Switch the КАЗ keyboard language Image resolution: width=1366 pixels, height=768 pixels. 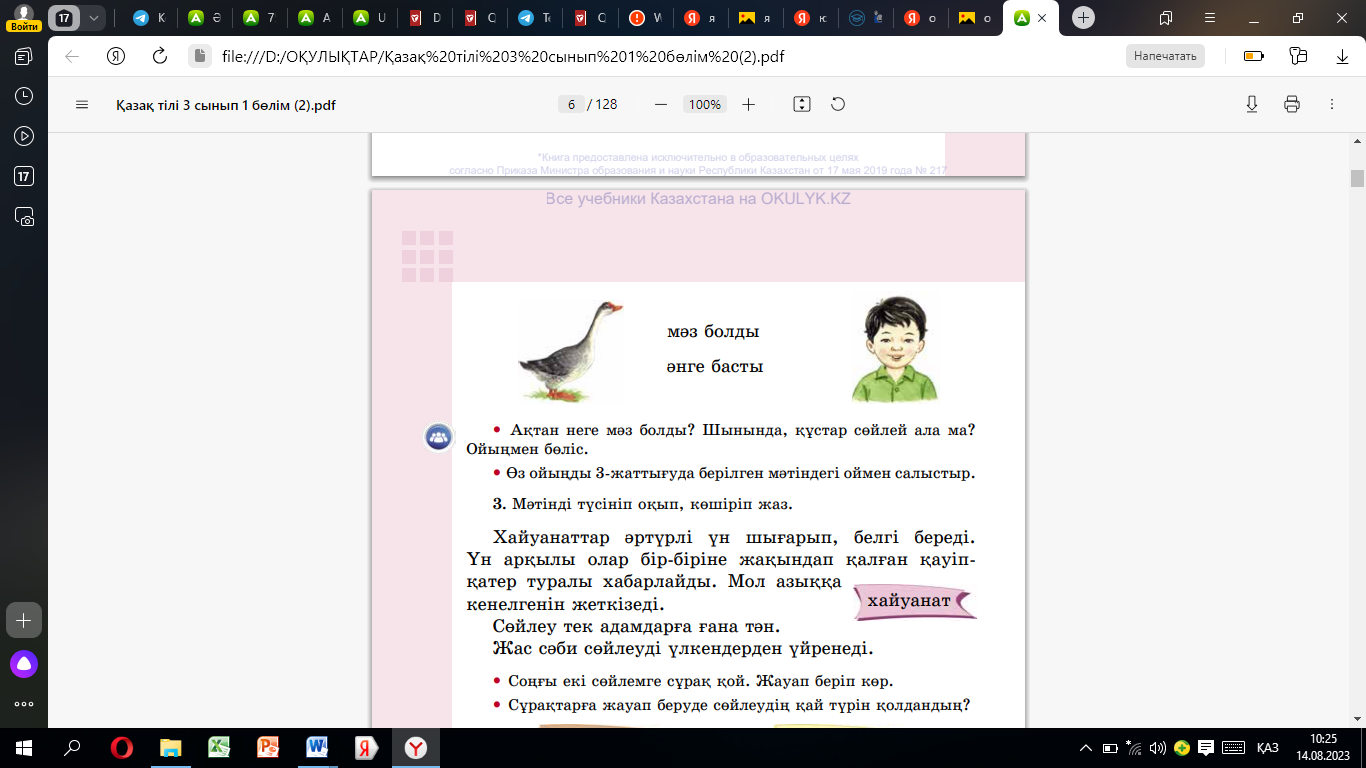tap(1268, 748)
